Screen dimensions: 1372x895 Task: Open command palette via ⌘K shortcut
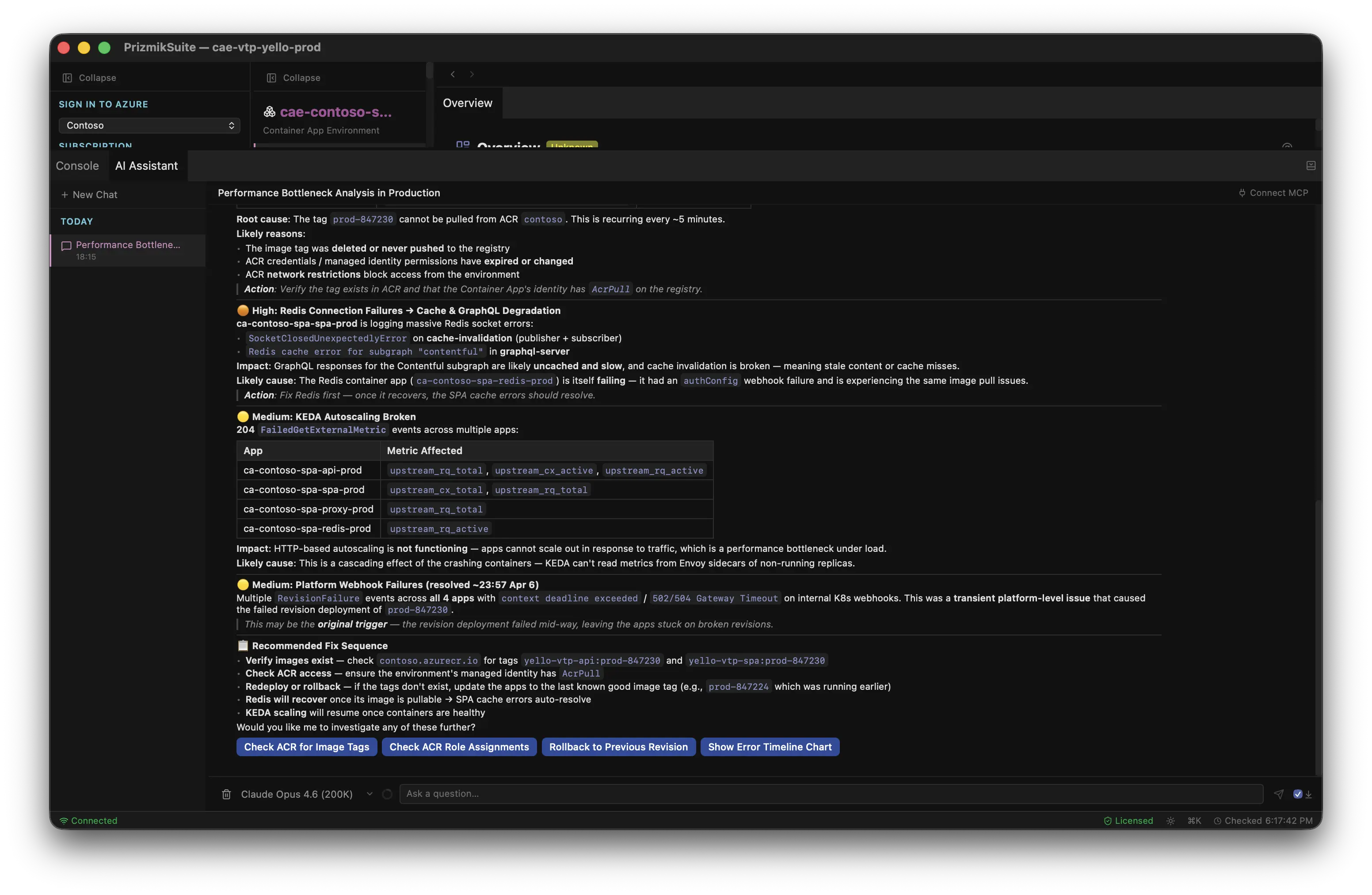tap(1194, 821)
